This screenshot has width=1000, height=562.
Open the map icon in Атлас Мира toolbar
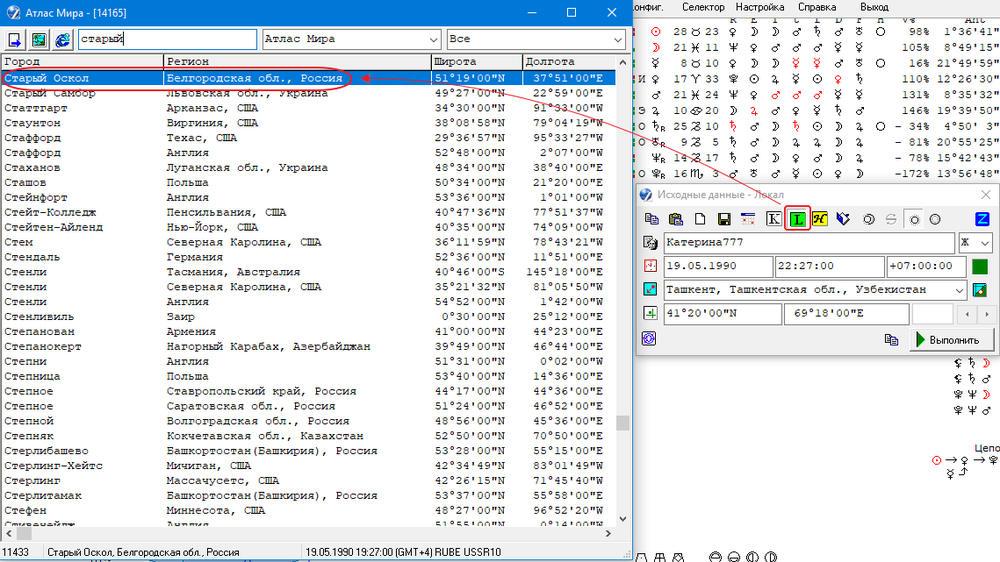[38, 40]
